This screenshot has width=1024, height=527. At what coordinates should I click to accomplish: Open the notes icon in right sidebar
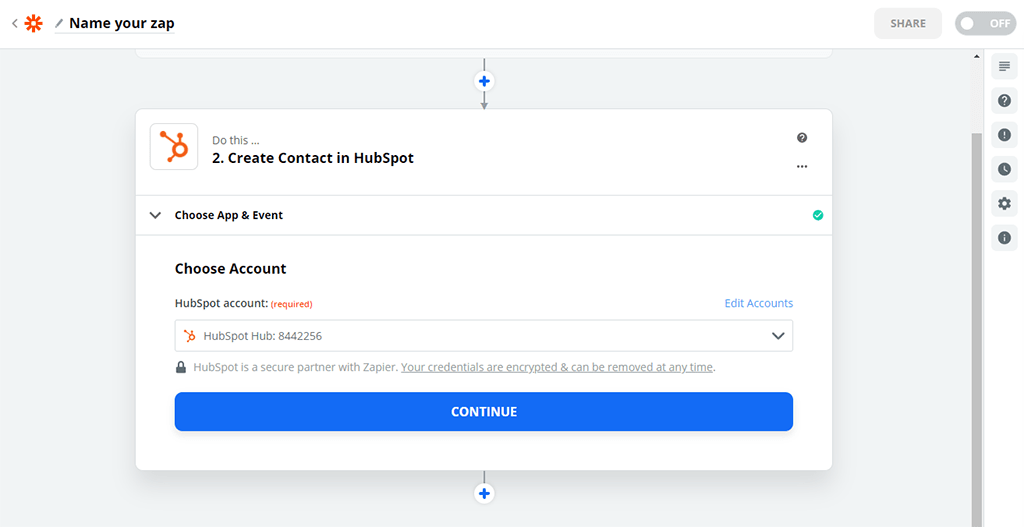pyautogui.click(x=1004, y=66)
